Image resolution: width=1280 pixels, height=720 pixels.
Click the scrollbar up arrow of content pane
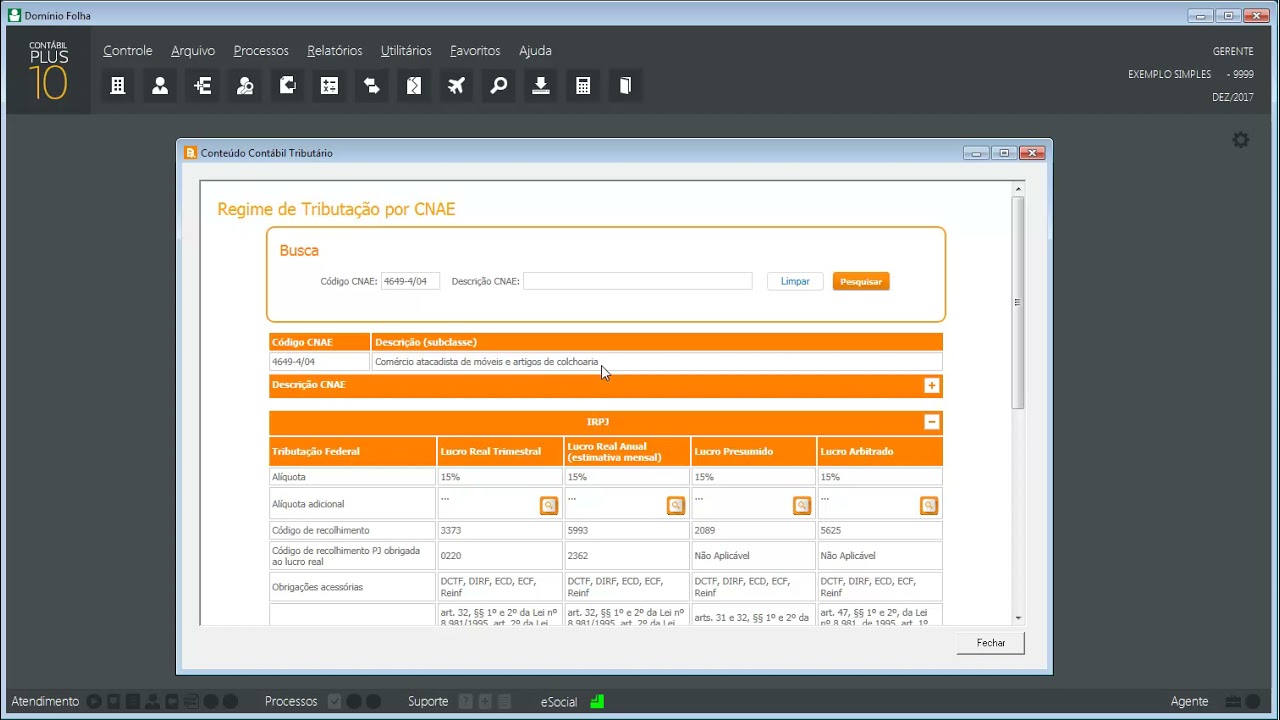pos(1018,189)
